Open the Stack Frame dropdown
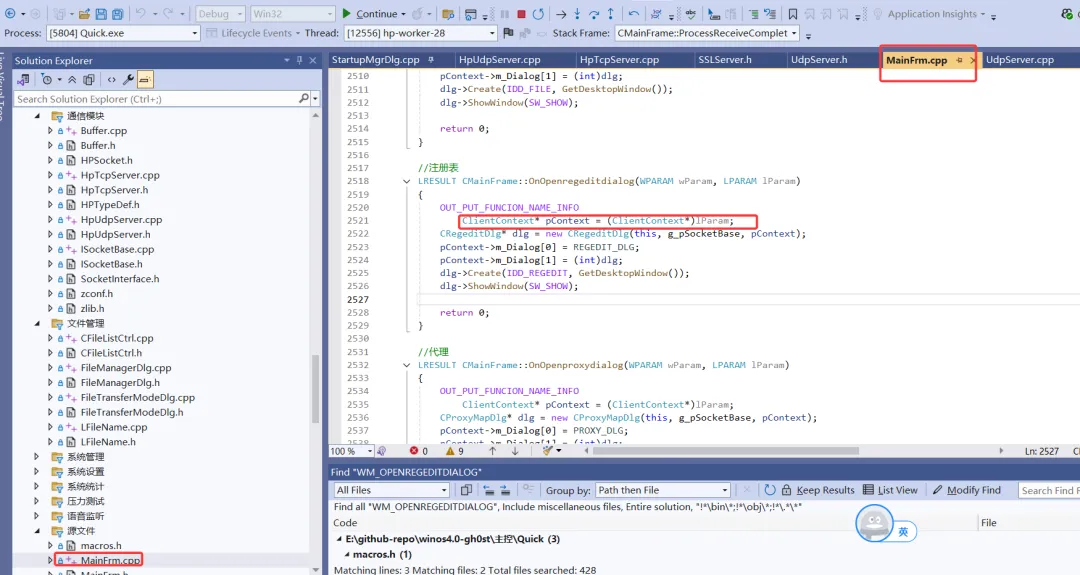The image size is (1080, 575). pyautogui.click(x=707, y=32)
